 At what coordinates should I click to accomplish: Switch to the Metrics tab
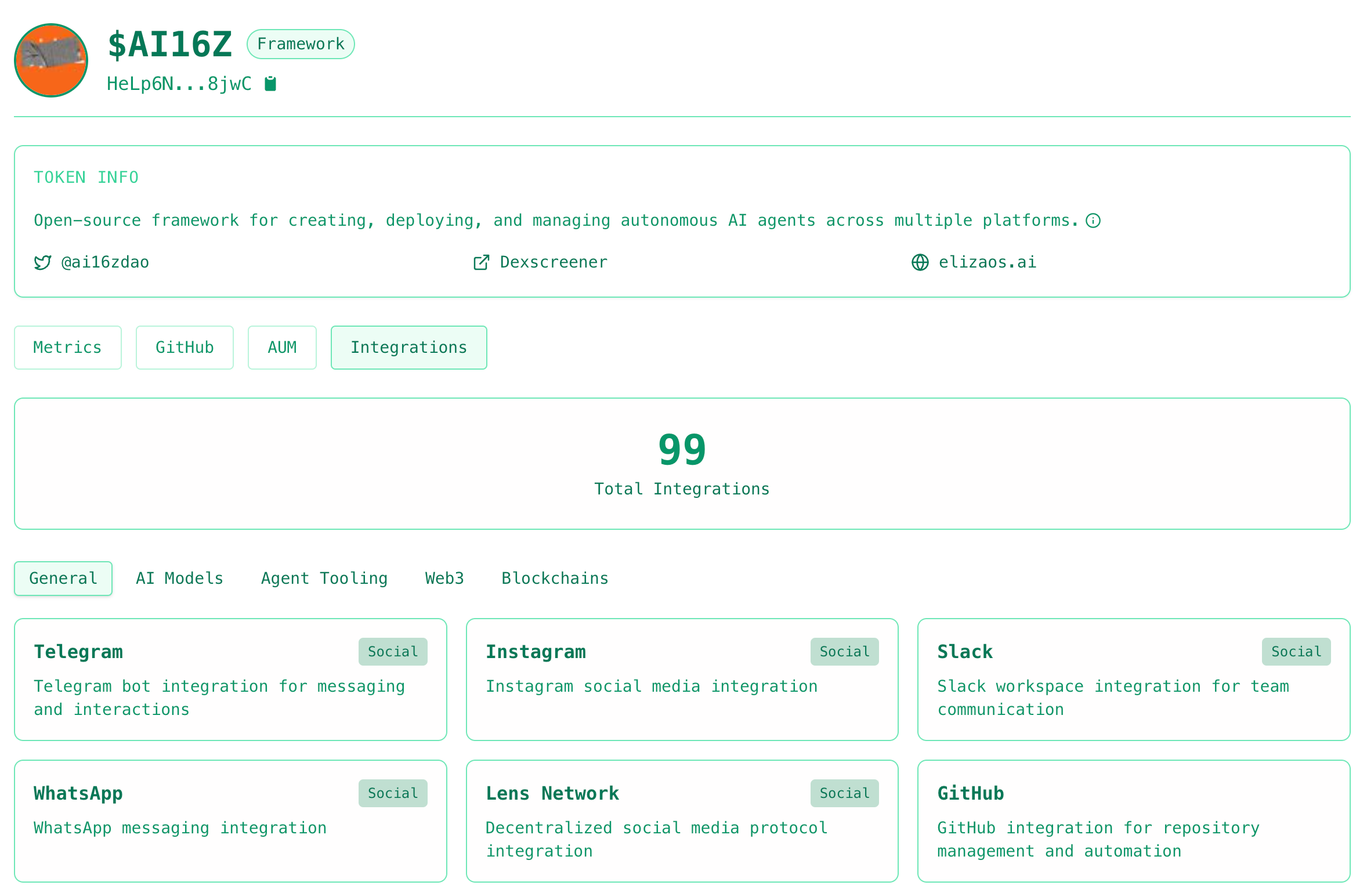click(68, 348)
